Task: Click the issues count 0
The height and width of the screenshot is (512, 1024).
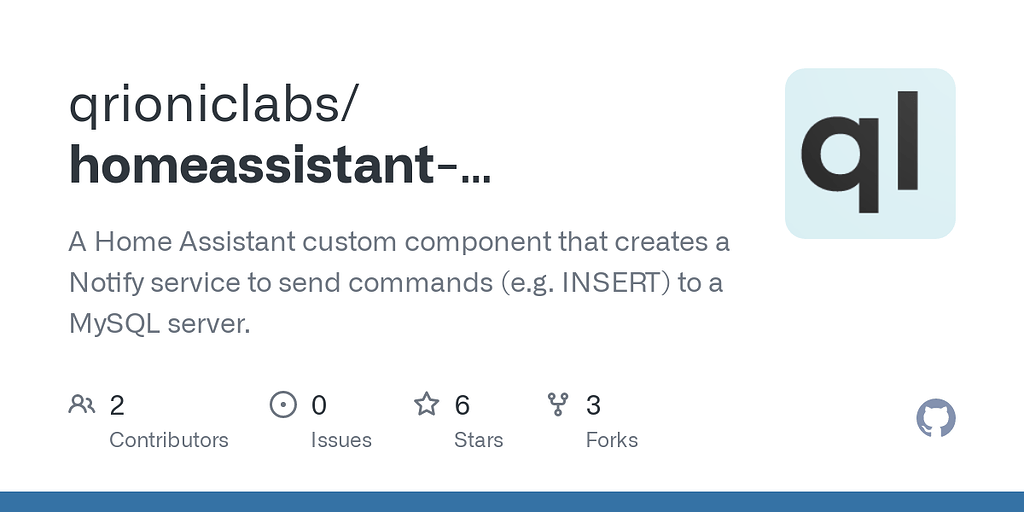Action: pos(319,405)
